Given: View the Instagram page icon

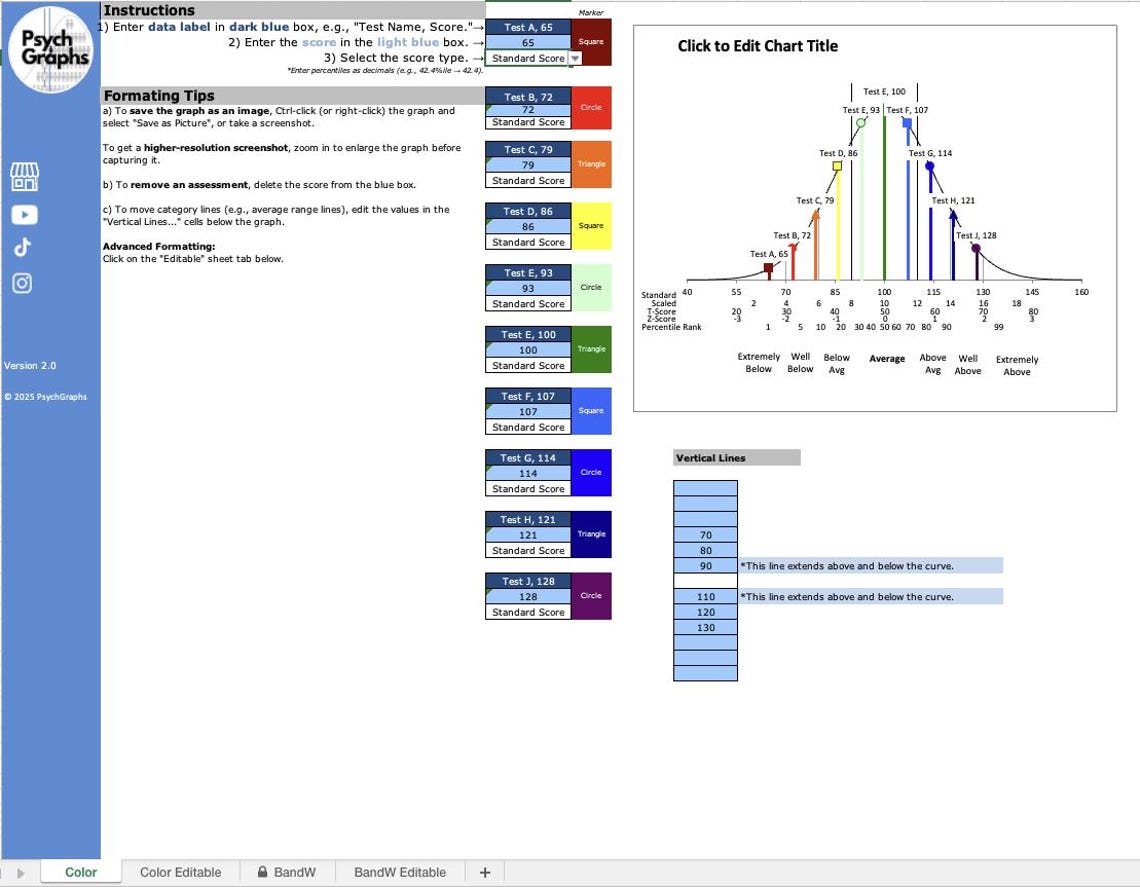Looking at the screenshot, I should click(x=23, y=283).
